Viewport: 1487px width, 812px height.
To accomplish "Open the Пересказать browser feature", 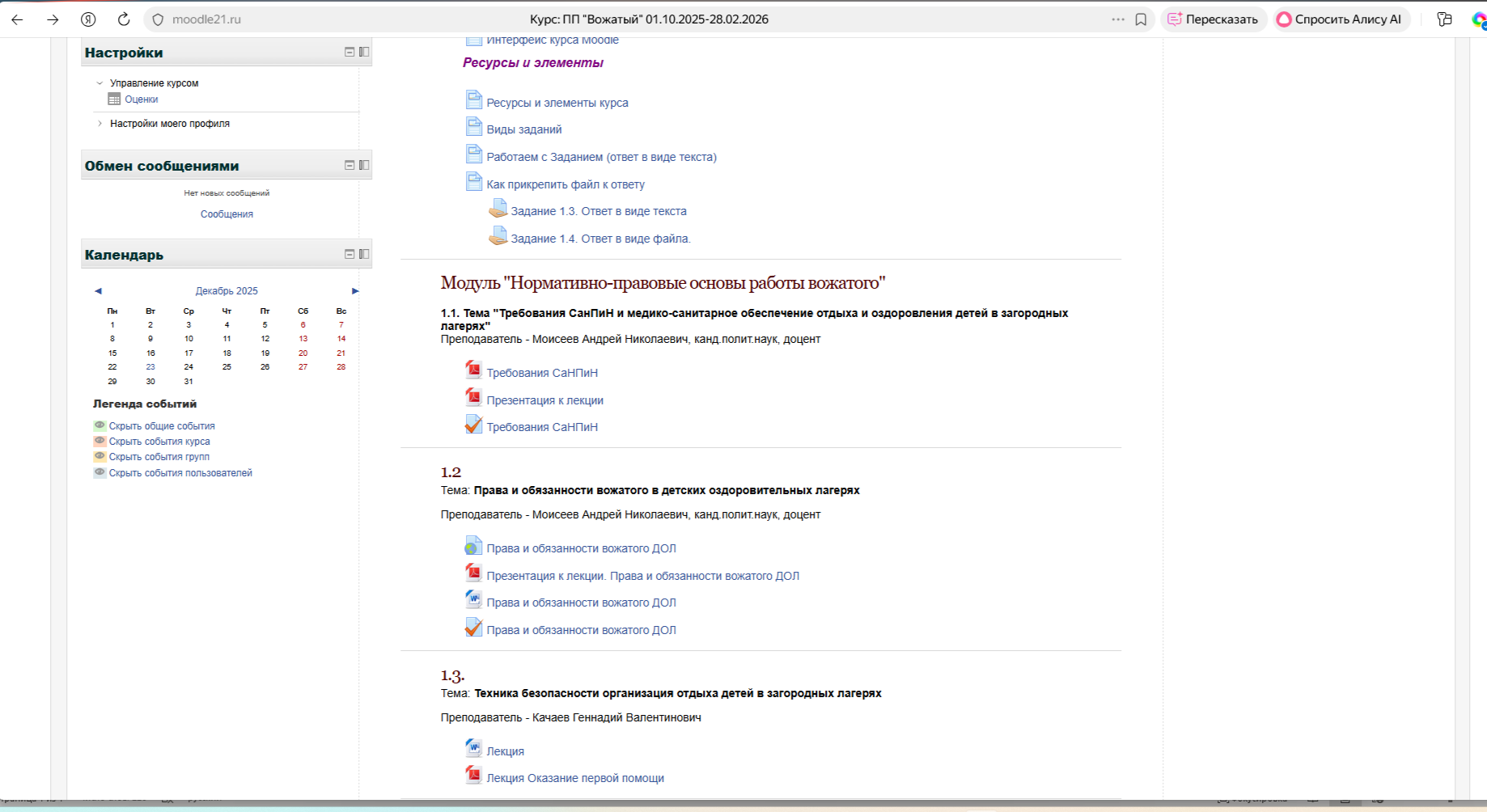I will (1213, 19).
